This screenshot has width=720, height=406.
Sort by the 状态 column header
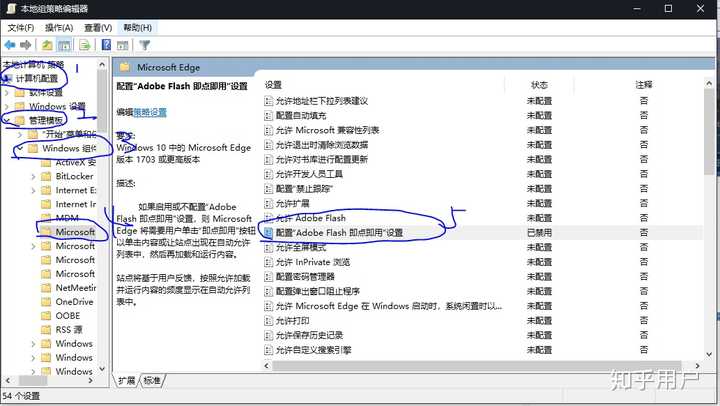(539, 85)
